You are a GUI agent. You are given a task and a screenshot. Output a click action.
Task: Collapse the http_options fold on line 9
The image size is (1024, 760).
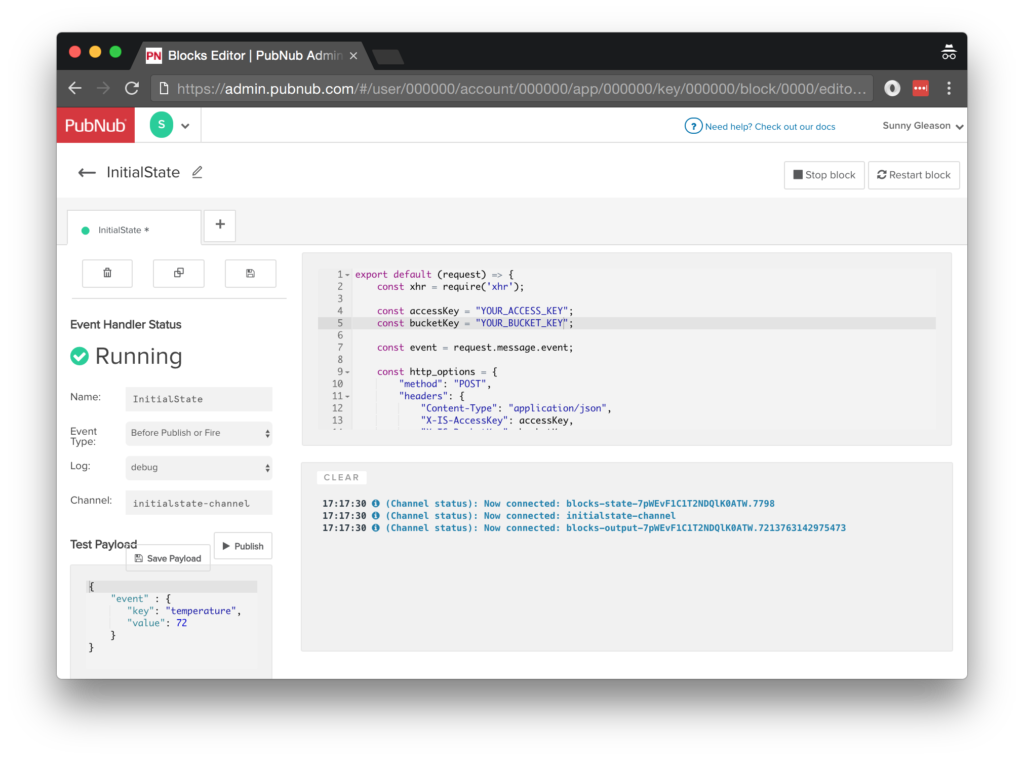[x=347, y=372]
